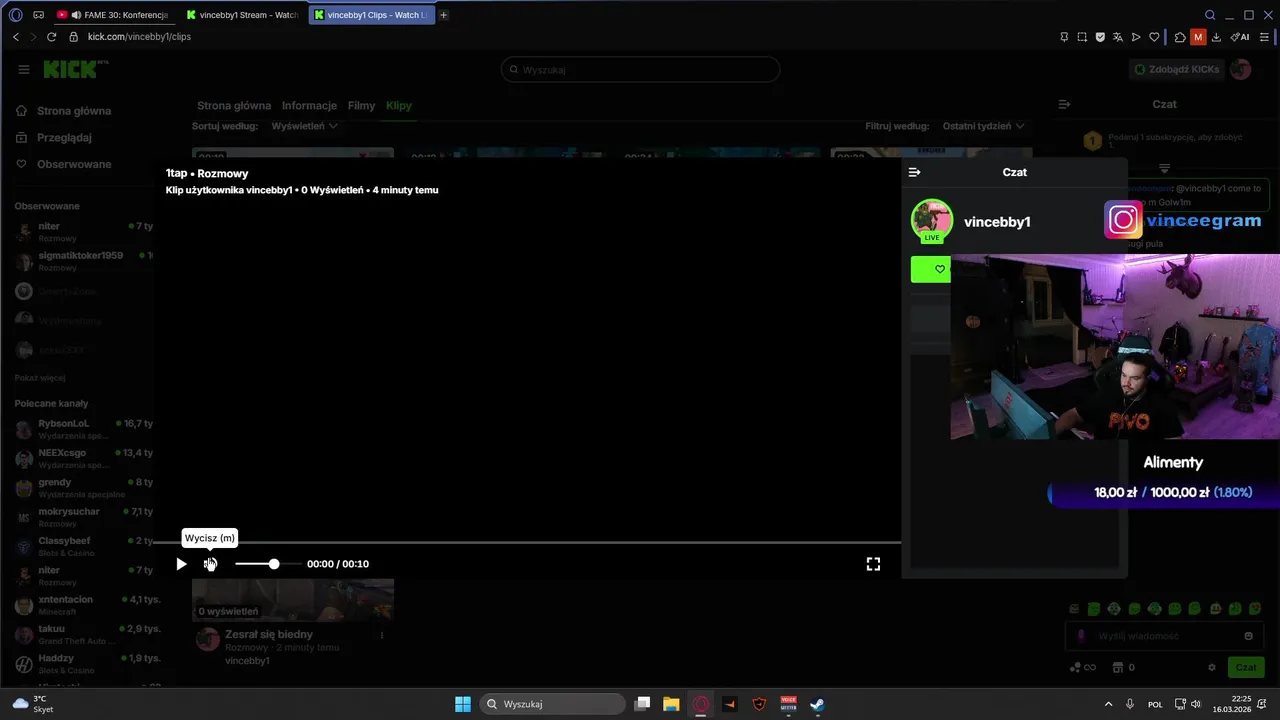Open the browser translate icon
This screenshot has width=1280, height=720.
click(1118, 37)
